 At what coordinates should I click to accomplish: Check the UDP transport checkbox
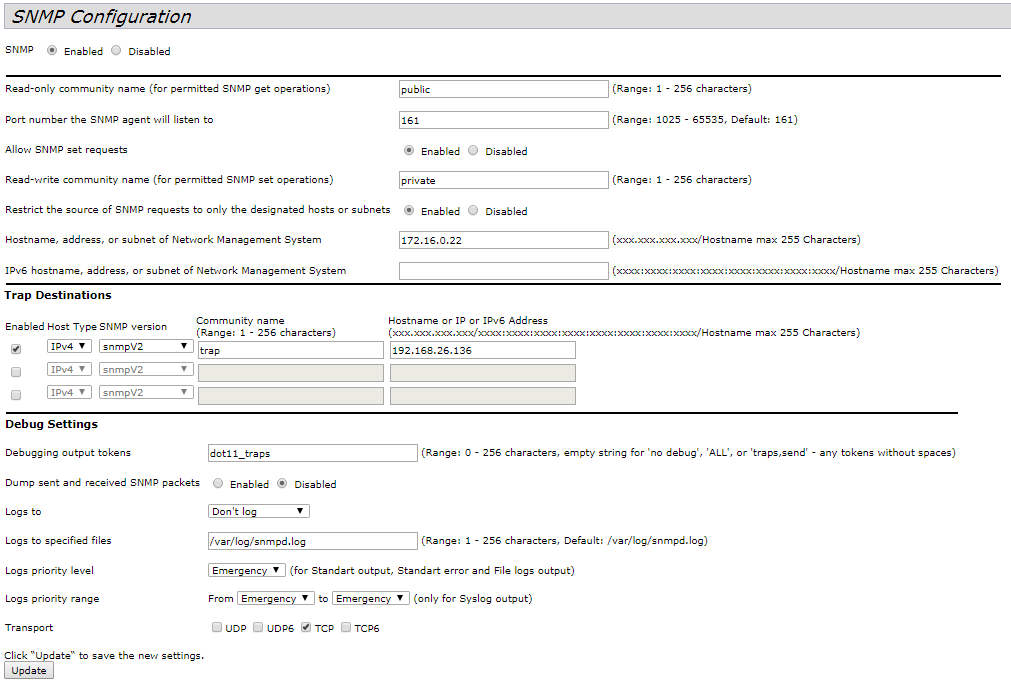click(217, 628)
